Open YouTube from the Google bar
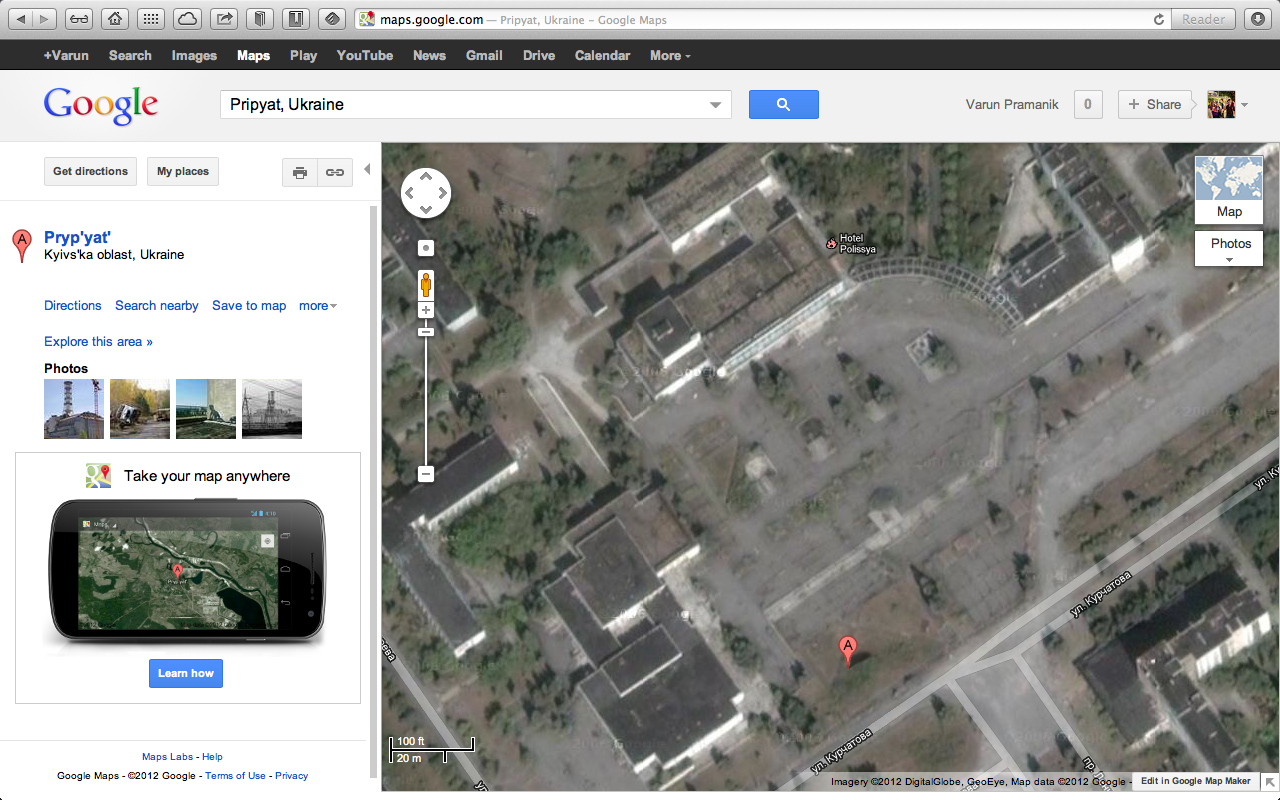The height and width of the screenshot is (800, 1280). tap(365, 56)
